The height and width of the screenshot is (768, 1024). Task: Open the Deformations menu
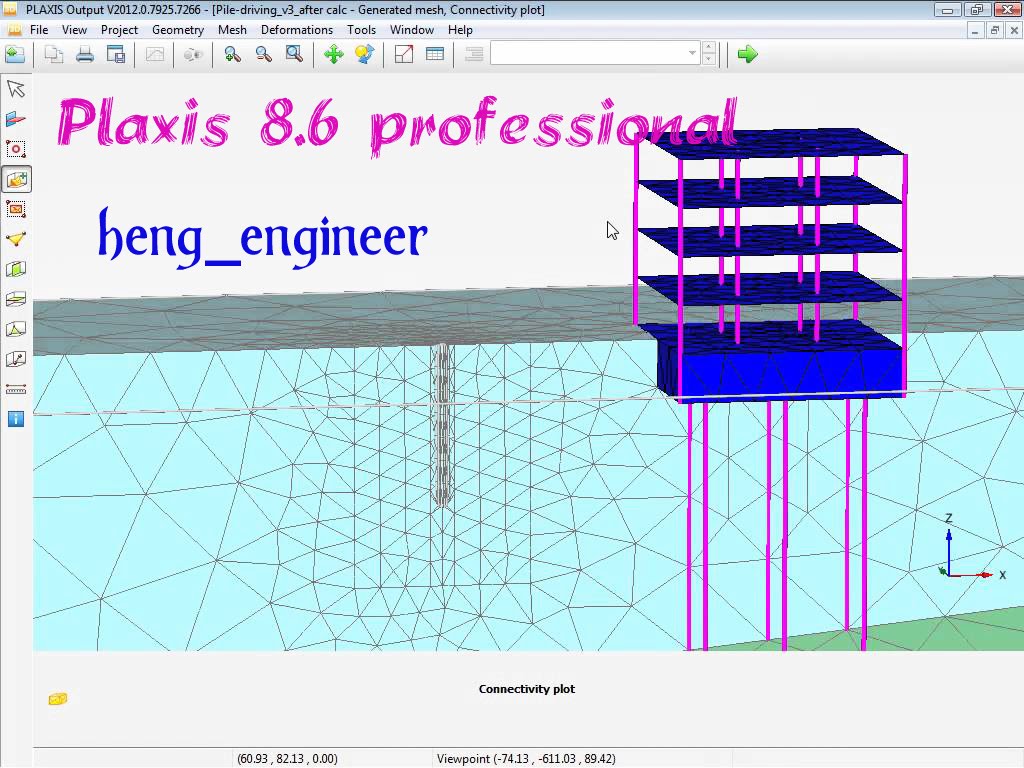point(296,30)
